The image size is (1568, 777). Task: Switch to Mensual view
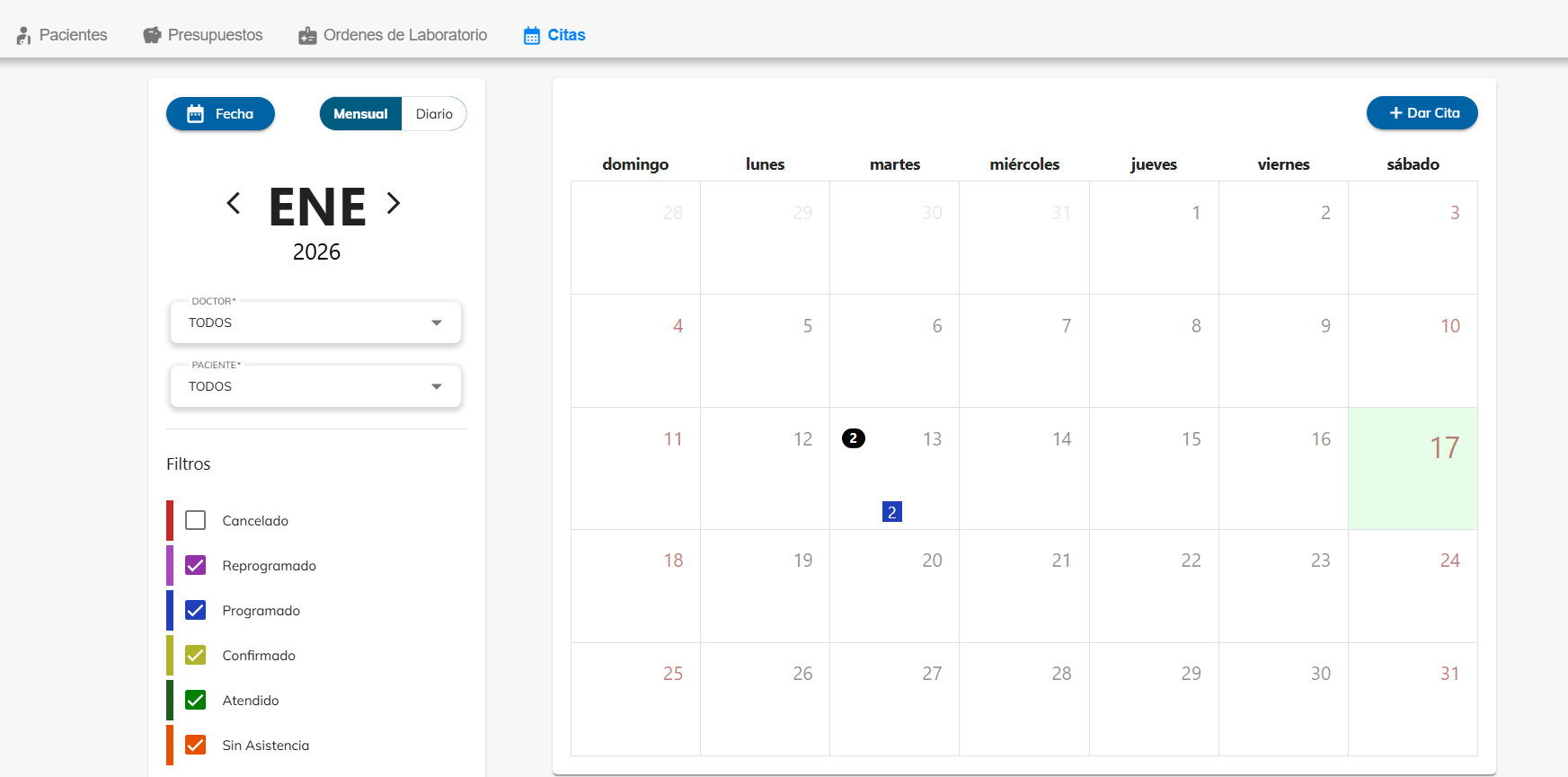coord(360,114)
